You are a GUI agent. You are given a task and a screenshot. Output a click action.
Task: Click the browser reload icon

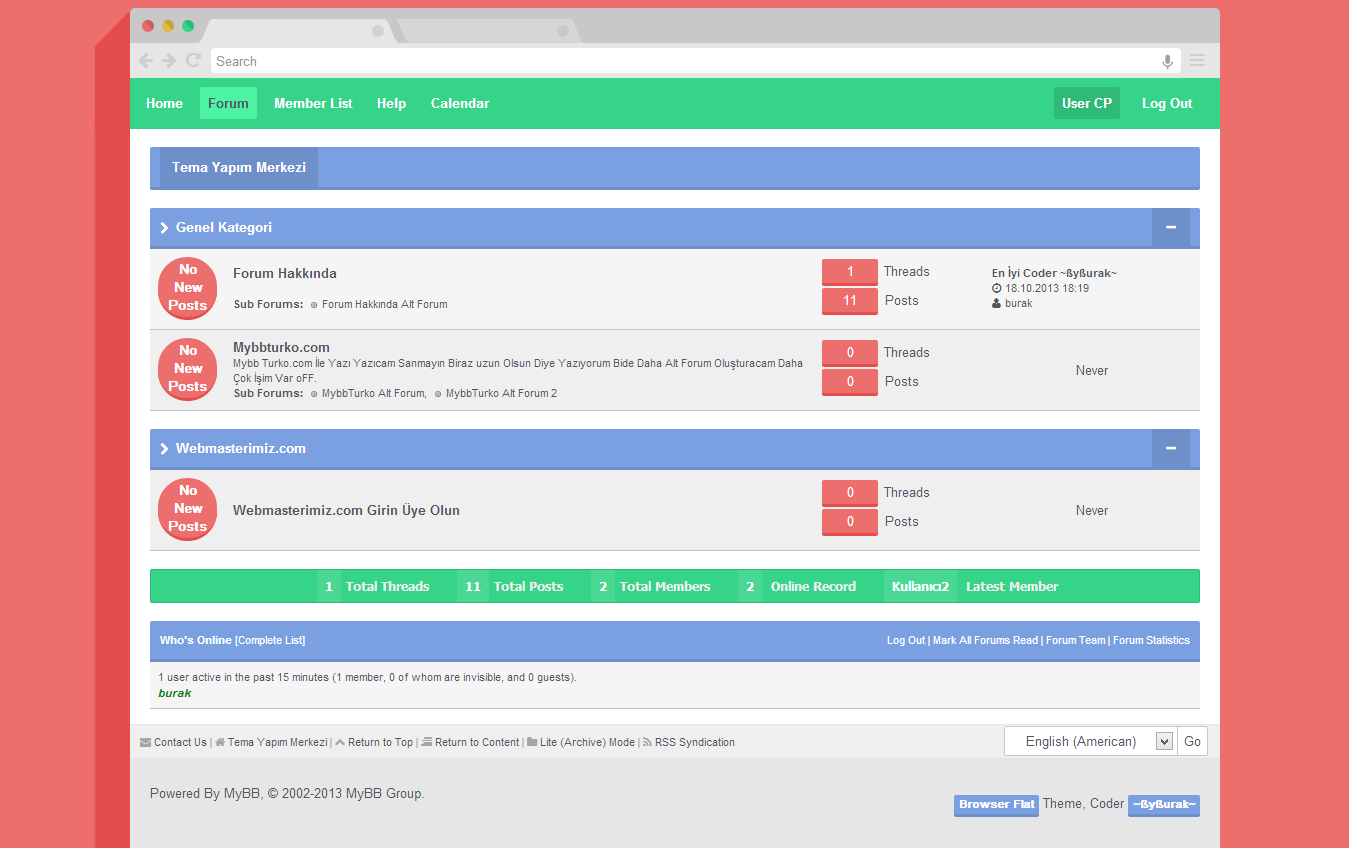coord(193,61)
